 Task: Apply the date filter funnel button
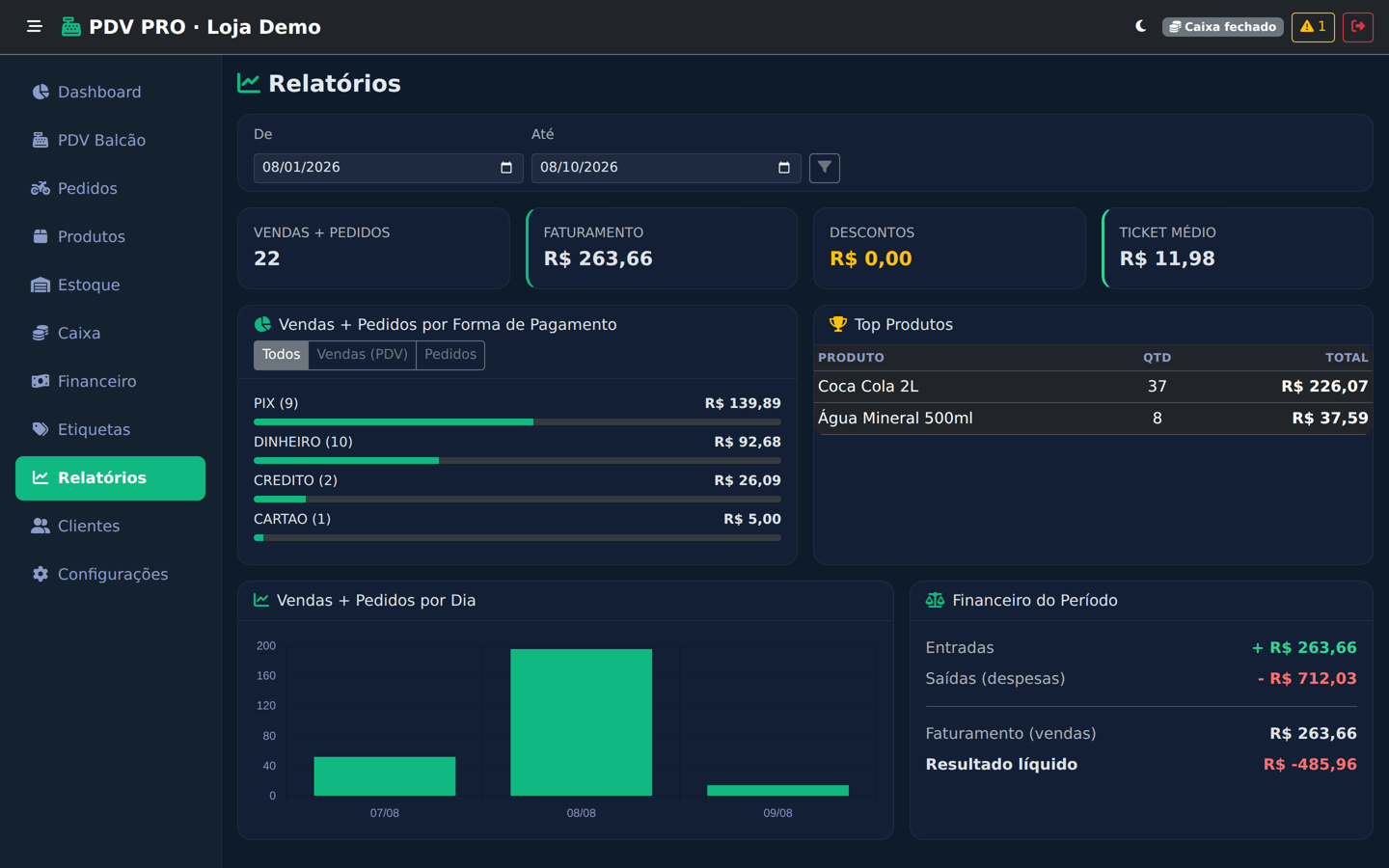[824, 168]
